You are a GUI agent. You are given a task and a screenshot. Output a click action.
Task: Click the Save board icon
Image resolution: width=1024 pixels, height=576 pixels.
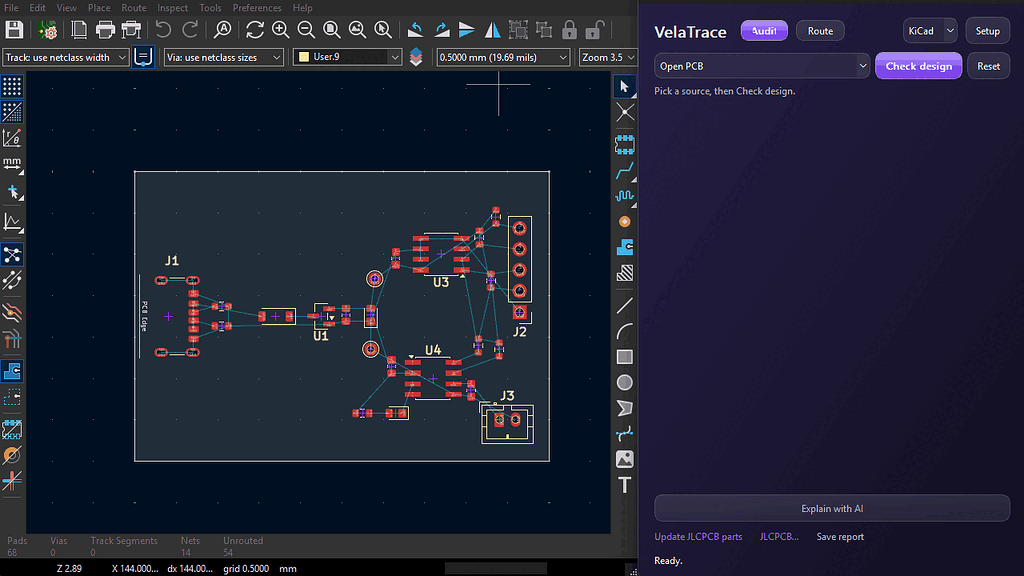(x=14, y=30)
